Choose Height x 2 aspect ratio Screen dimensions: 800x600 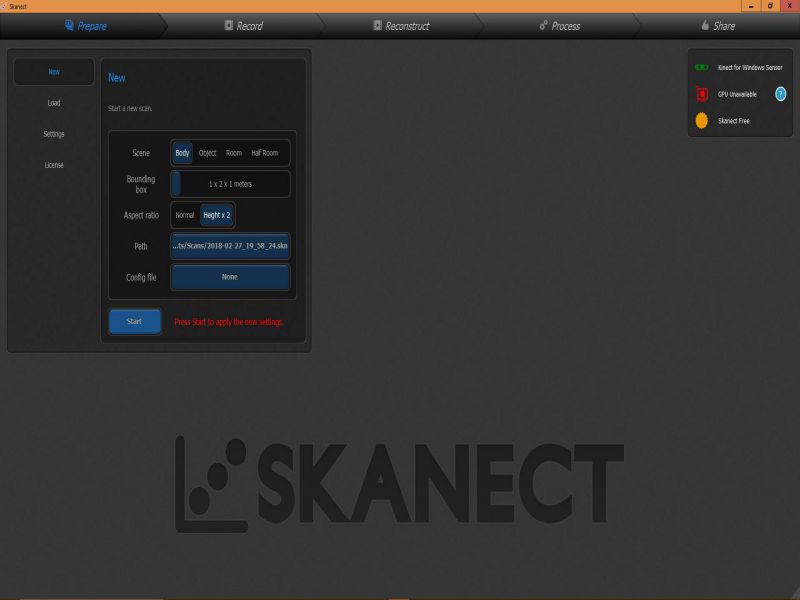click(x=217, y=215)
